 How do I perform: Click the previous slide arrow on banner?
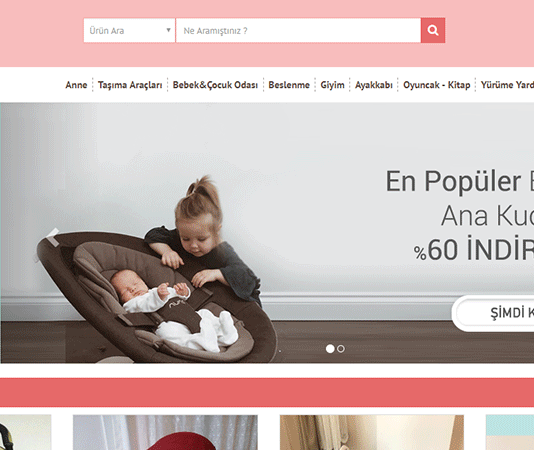click(51, 237)
